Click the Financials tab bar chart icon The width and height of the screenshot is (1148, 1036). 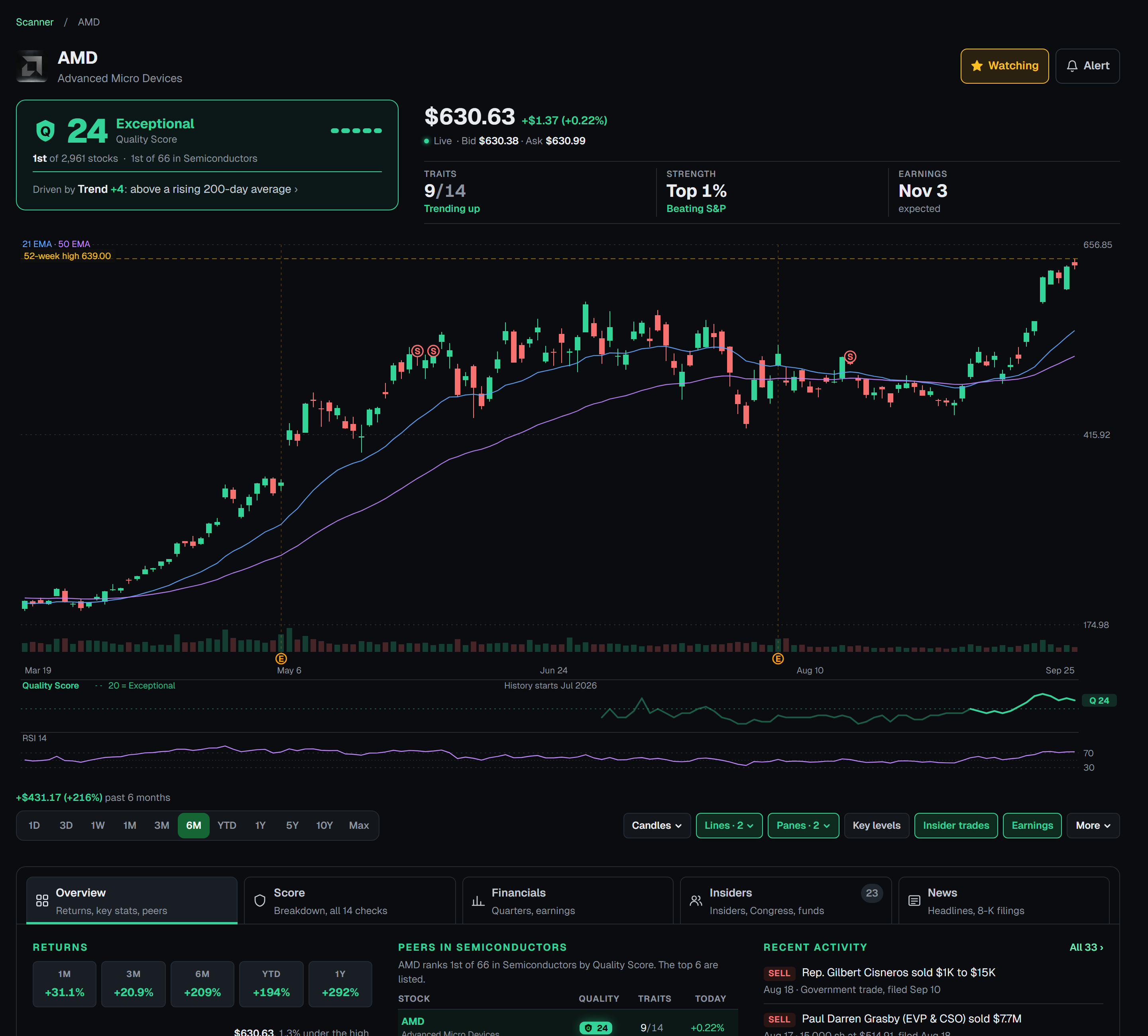pos(478,901)
